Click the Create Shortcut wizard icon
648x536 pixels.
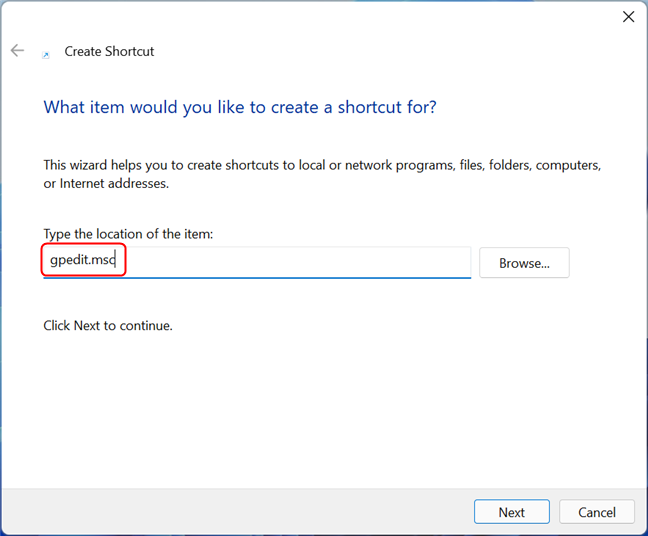click(x=46, y=55)
